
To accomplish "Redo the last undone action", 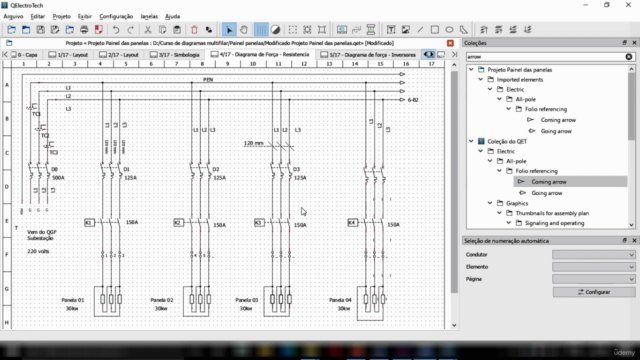I will pos(131,29).
